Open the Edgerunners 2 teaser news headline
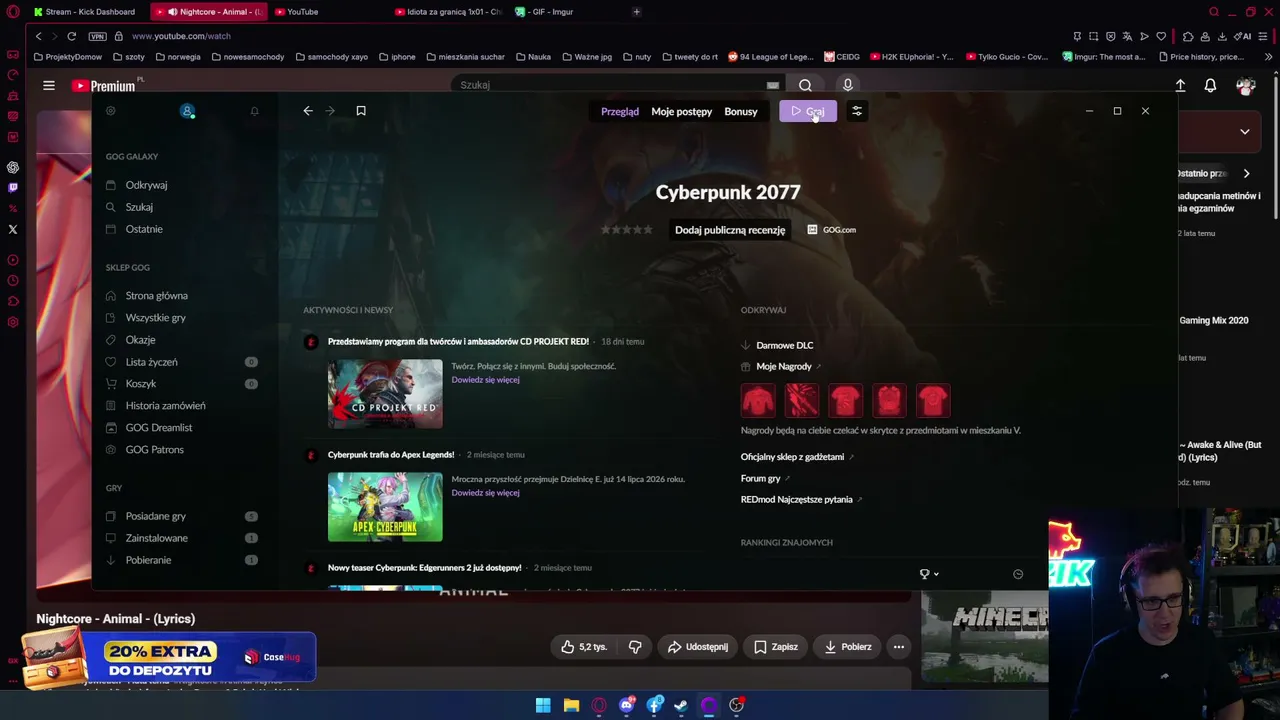1280x720 pixels. (425, 568)
